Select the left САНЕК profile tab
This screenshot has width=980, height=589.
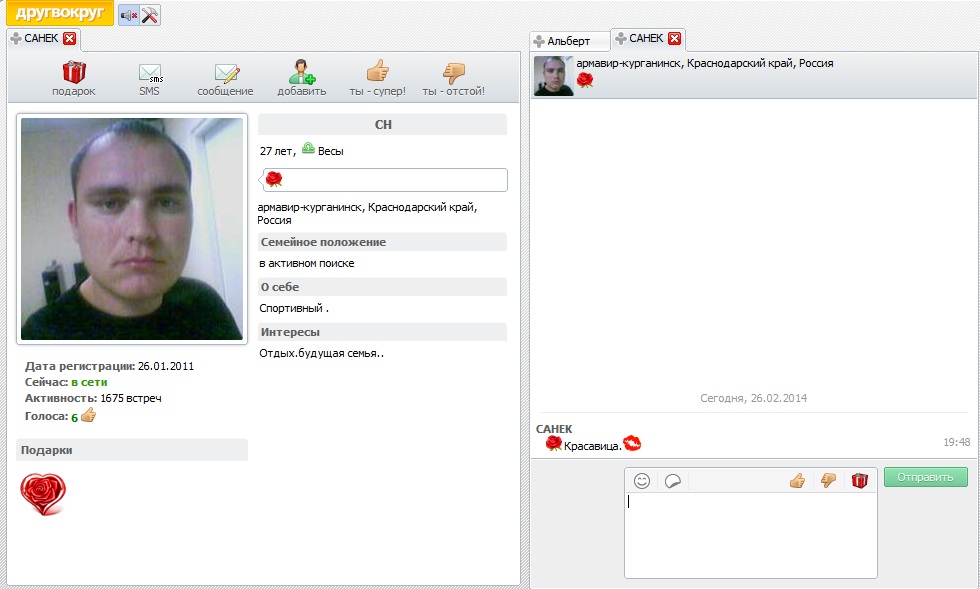click(41, 38)
